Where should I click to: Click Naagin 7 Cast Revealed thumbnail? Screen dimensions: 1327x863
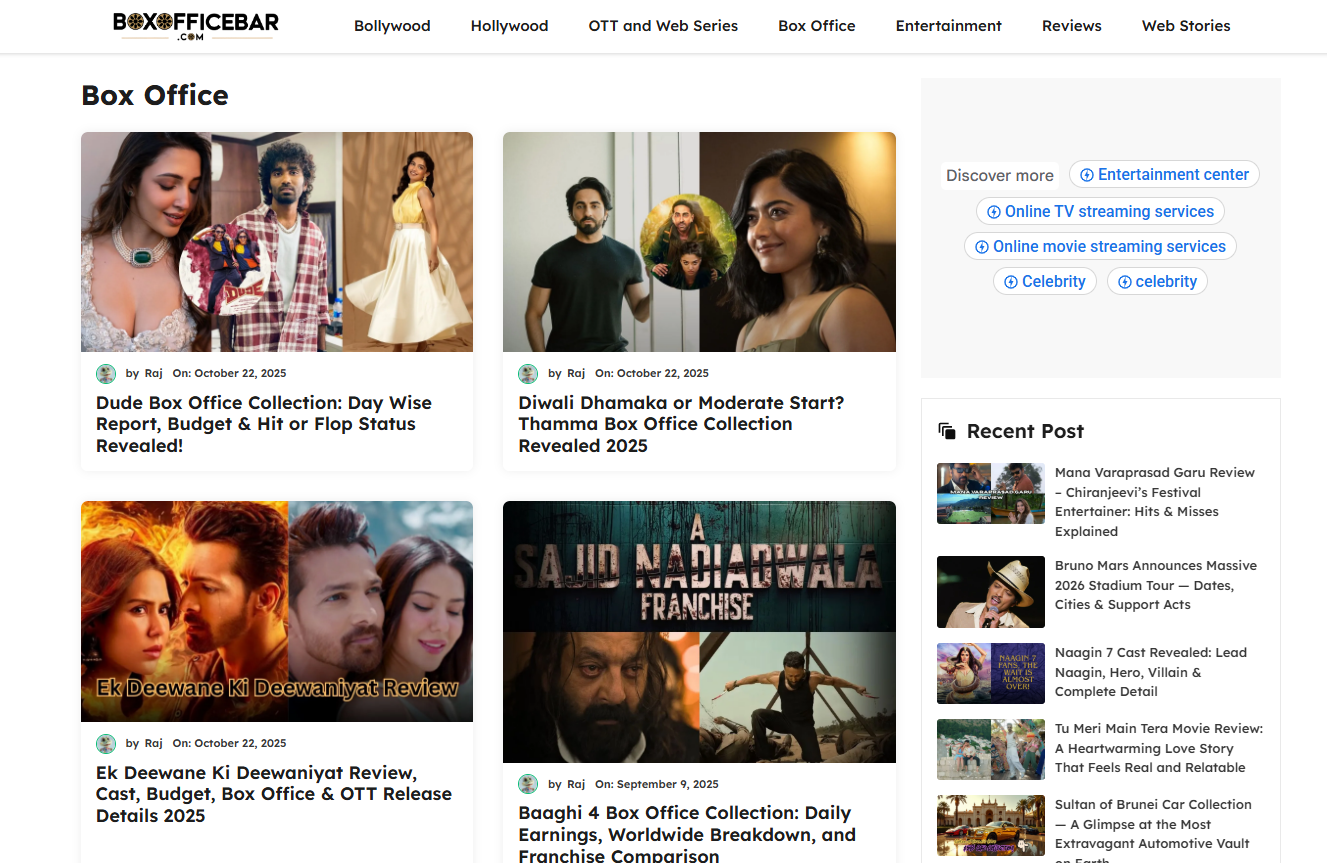point(990,673)
